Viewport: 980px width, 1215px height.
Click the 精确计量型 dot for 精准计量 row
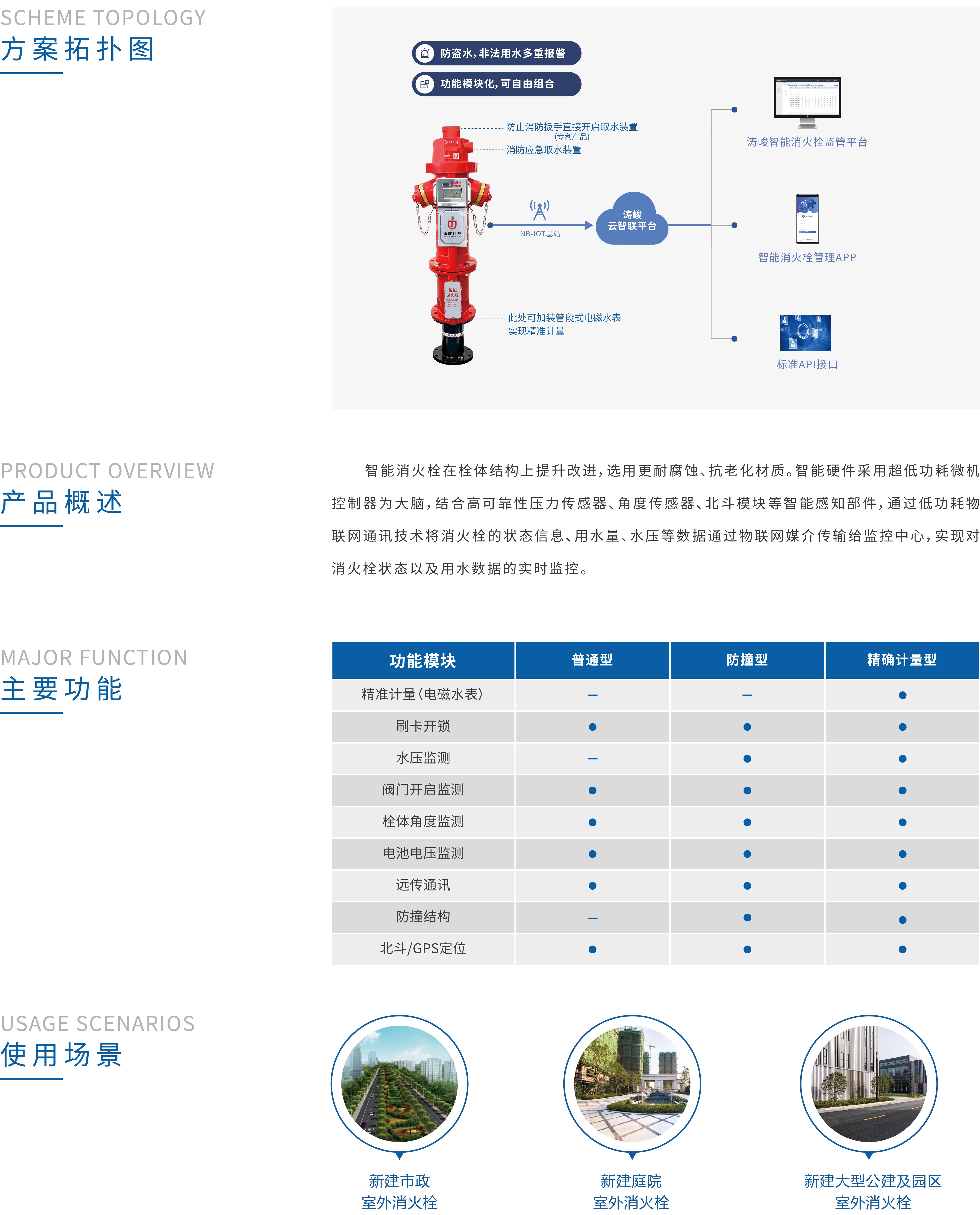[902, 695]
